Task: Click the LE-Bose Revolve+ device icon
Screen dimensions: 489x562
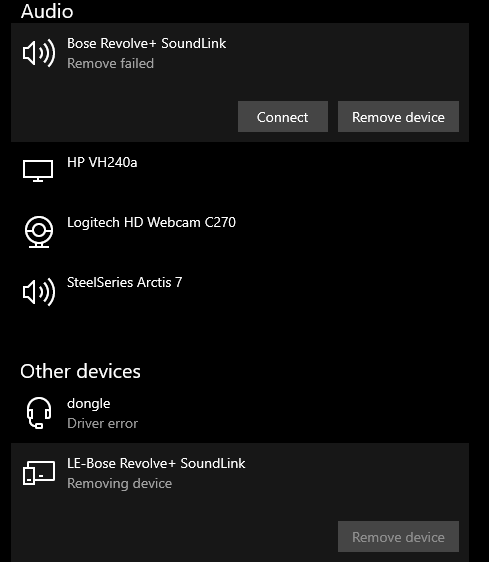Action: coord(39,473)
